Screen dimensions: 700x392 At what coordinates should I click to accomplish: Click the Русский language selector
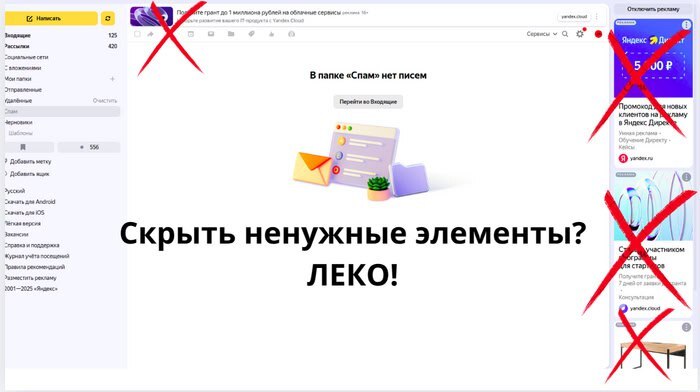coord(15,191)
